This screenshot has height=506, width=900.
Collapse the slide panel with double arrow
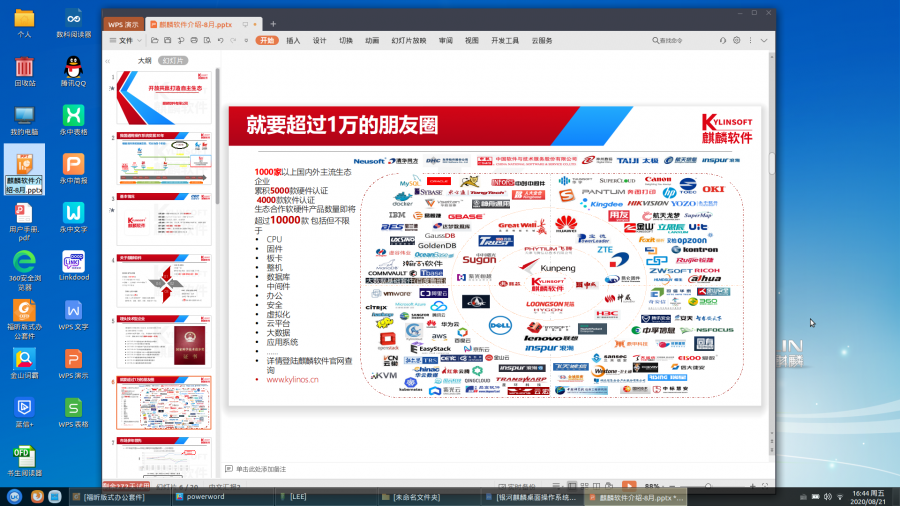pos(107,61)
